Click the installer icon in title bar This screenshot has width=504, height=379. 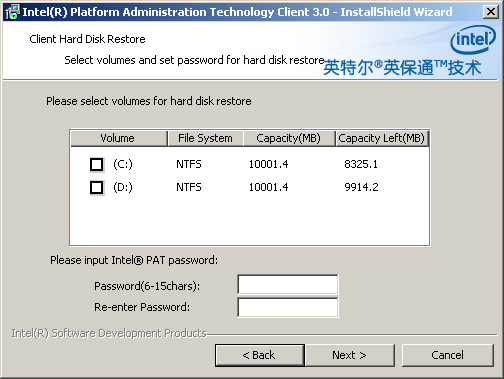point(13,12)
